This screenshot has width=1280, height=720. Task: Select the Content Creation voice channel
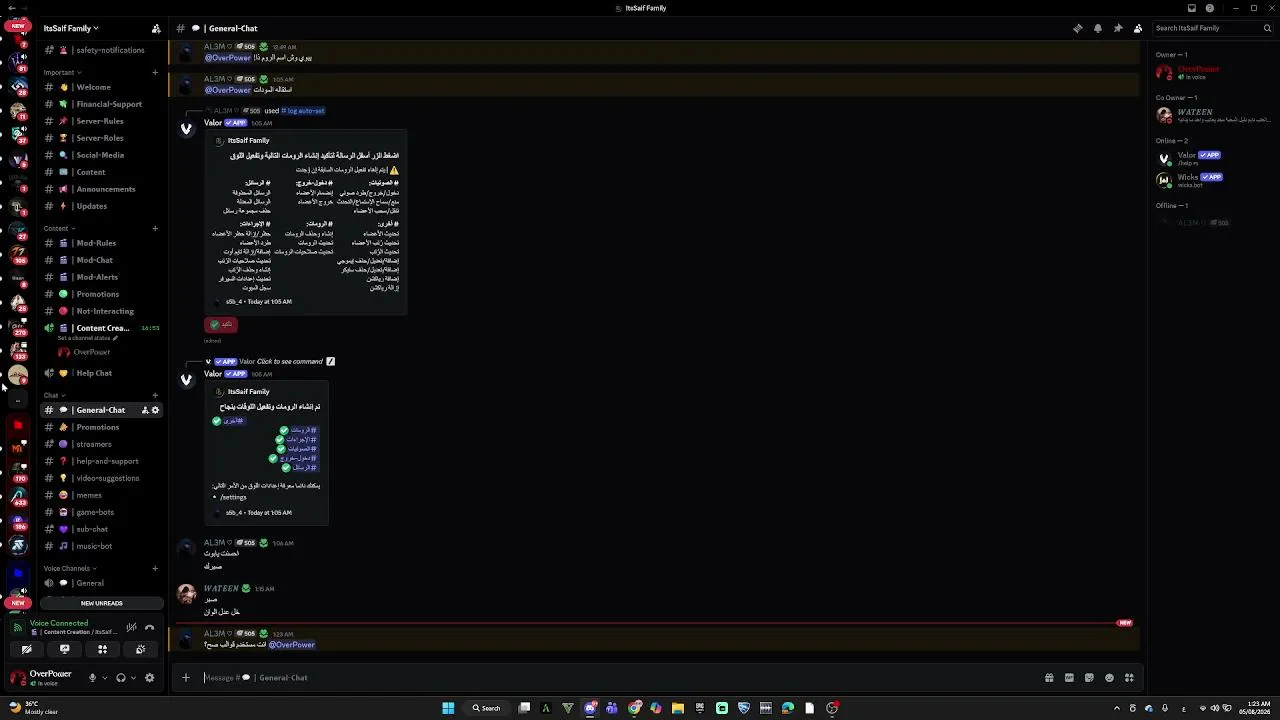[x=101, y=328]
